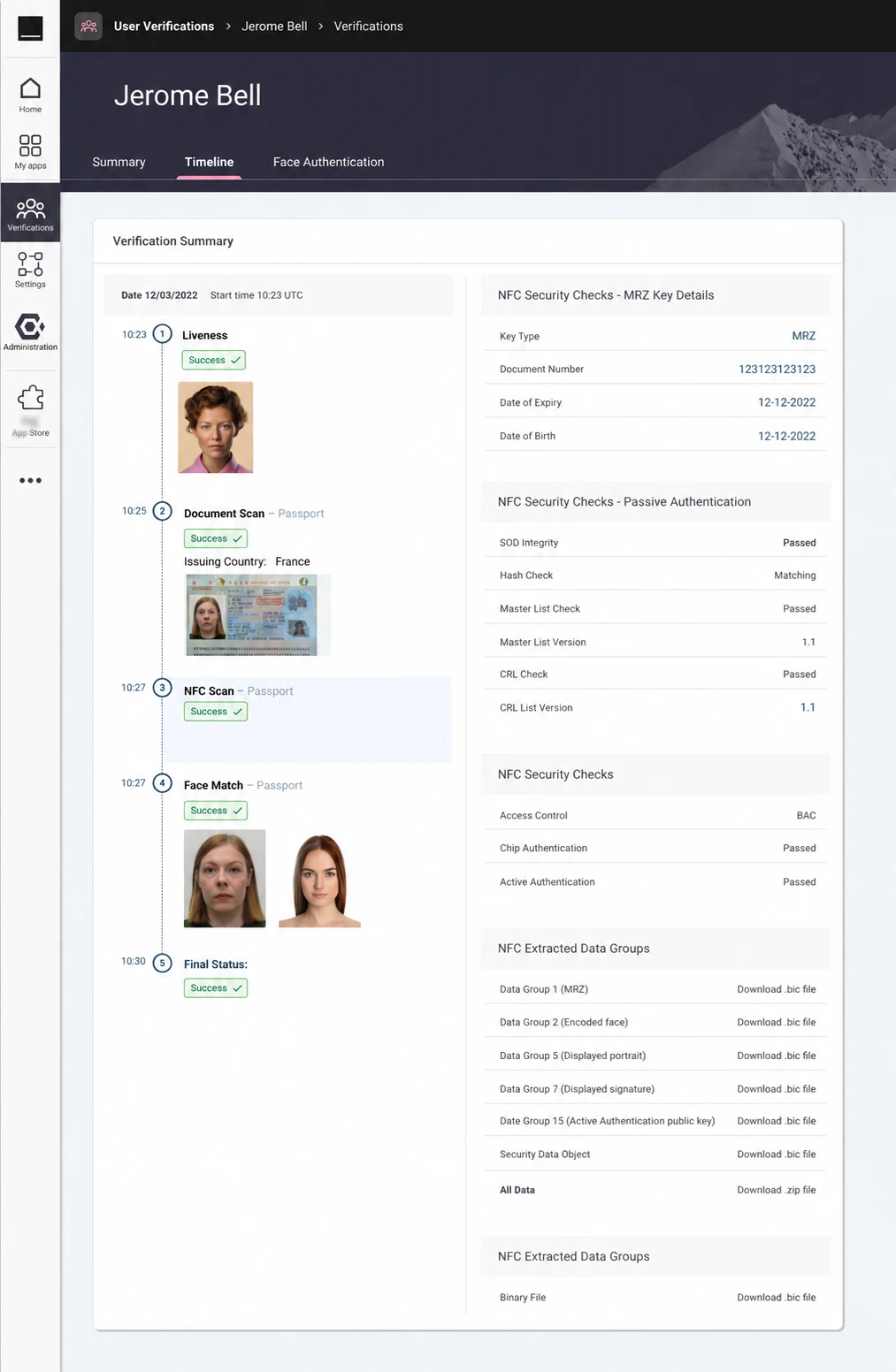Click Success badge under Final Status
This screenshot has height=1372, width=896.
pos(215,988)
